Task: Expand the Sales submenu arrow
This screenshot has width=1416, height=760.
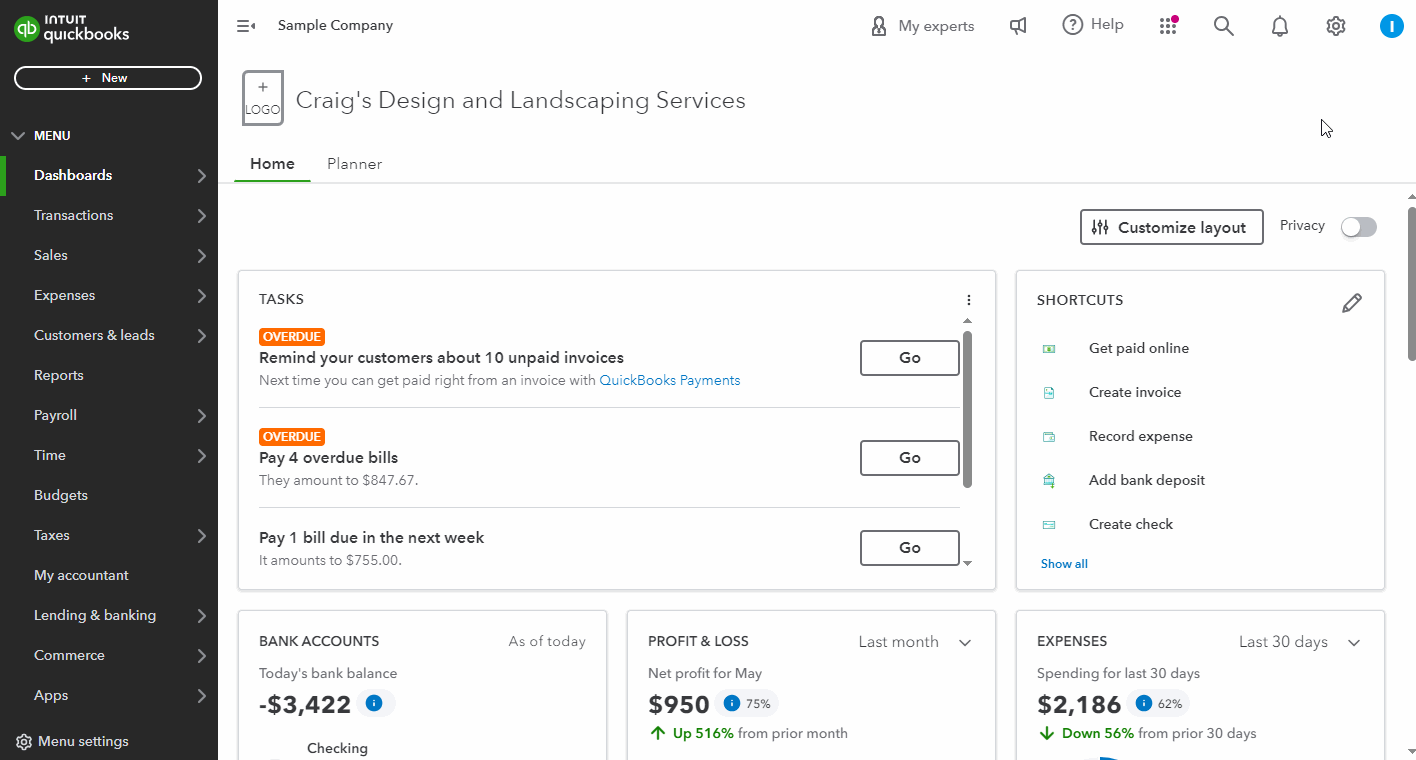Action: [x=202, y=256]
